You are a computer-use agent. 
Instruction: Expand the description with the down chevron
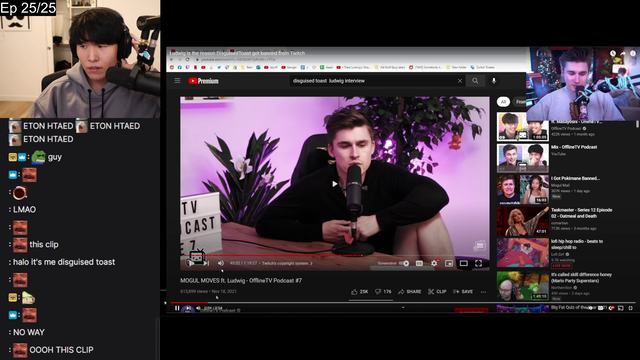(x=403, y=307)
